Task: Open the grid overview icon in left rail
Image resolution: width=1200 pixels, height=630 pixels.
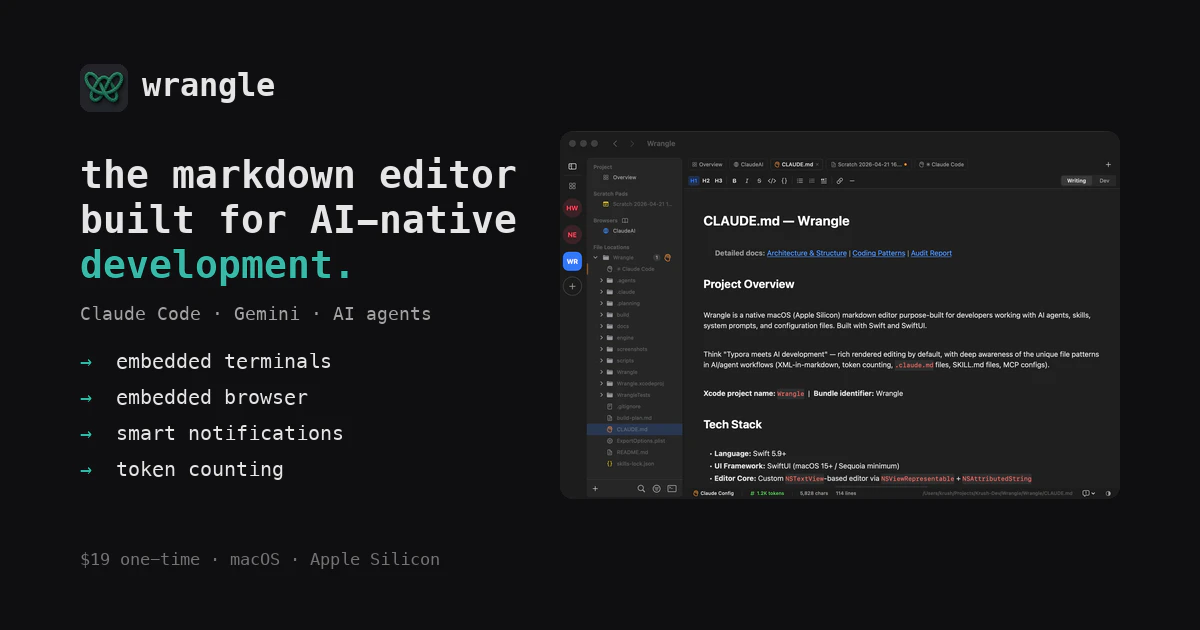Action: coord(572,186)
